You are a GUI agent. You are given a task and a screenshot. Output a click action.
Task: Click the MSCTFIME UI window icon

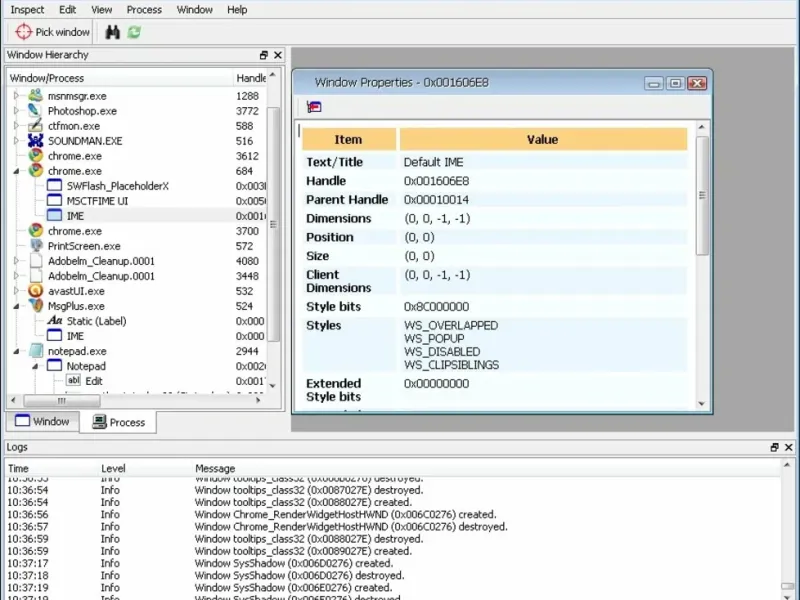(x=54, y=200)
